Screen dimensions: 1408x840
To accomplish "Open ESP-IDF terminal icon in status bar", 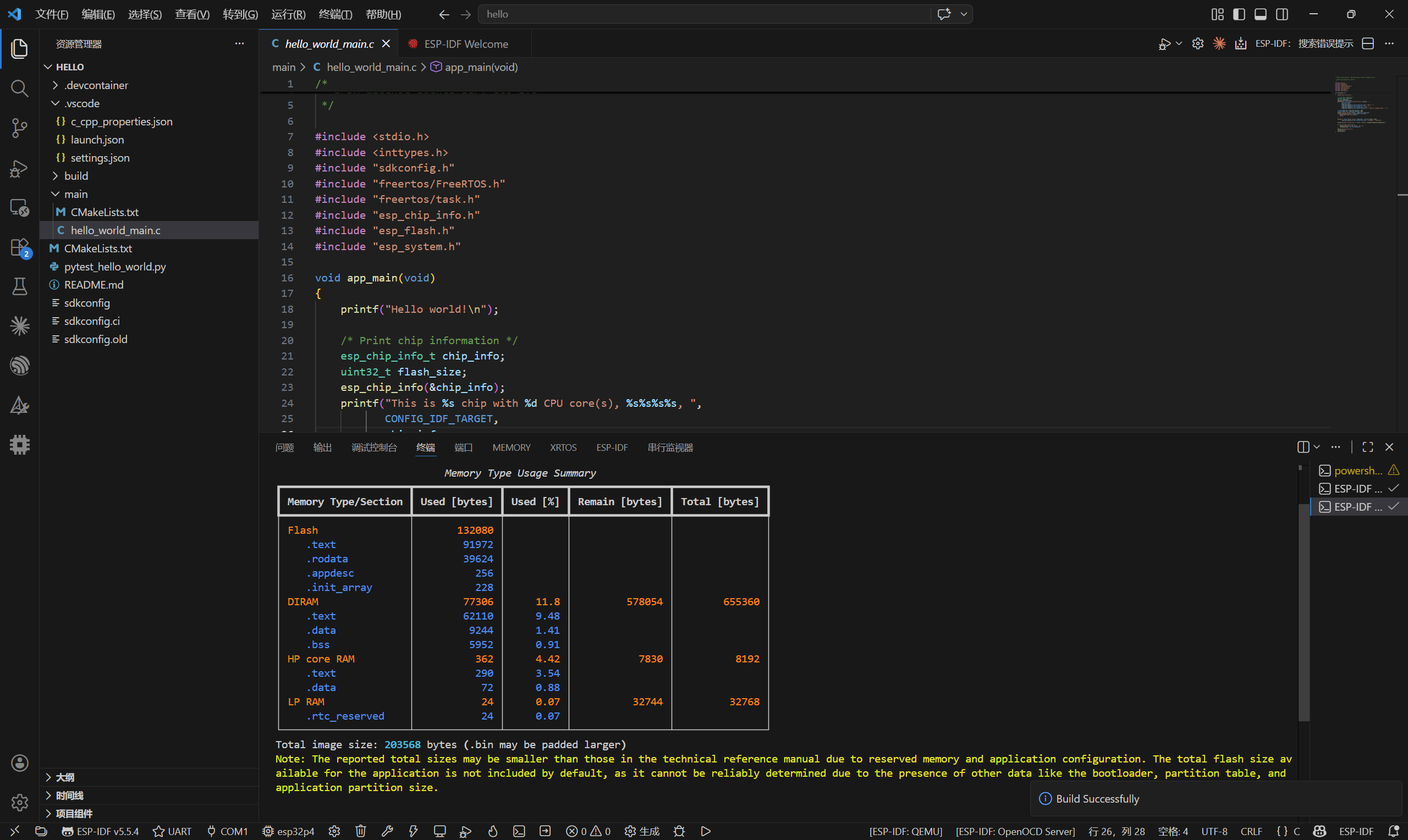I will click(519, 831).
